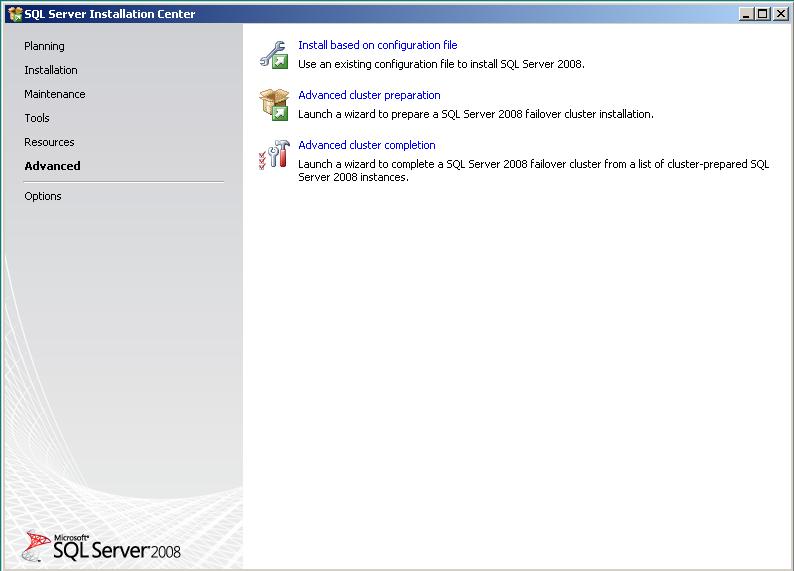Select the Advanced section
This screenshot has height=571, width=794.
click(52, 166)
